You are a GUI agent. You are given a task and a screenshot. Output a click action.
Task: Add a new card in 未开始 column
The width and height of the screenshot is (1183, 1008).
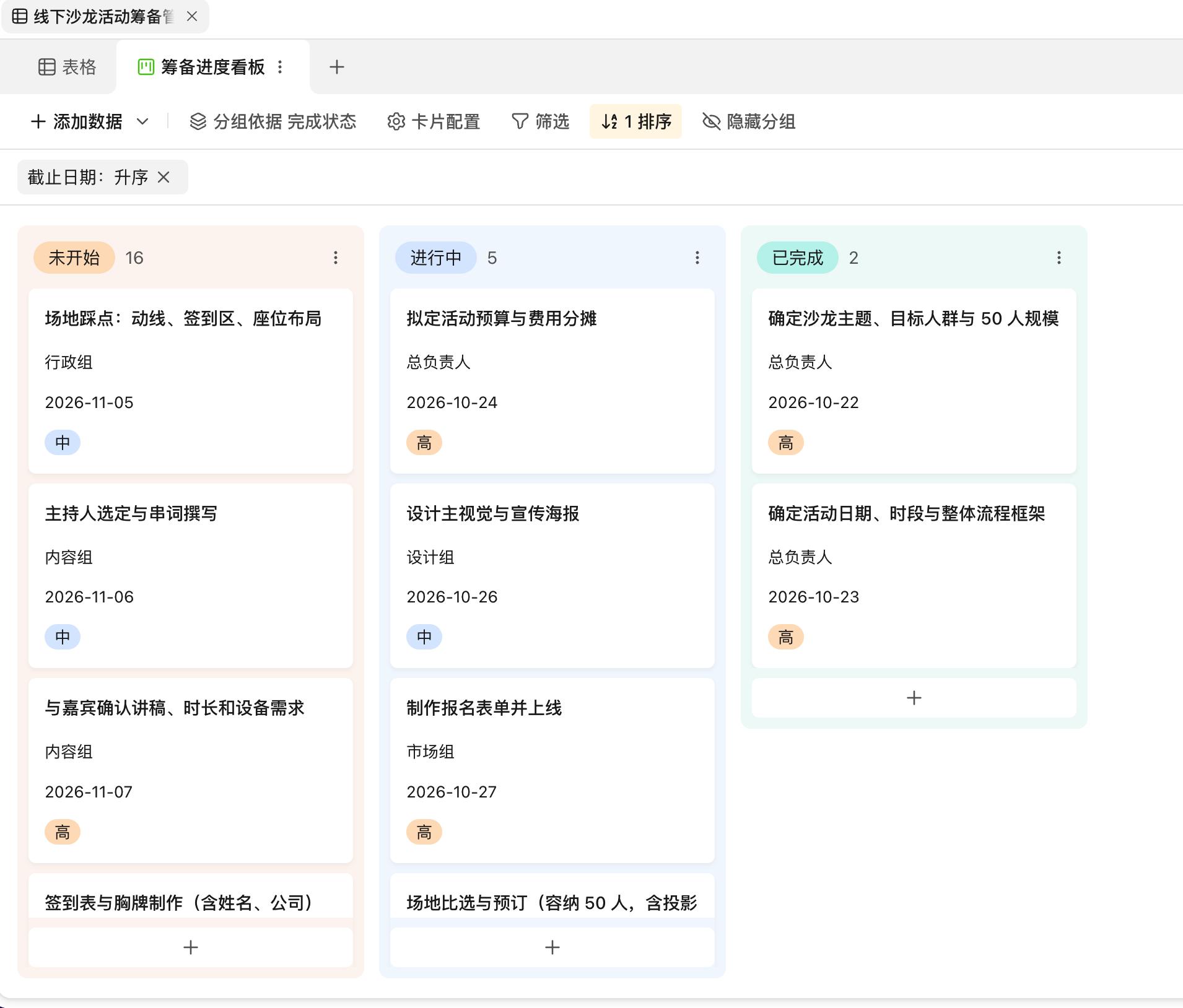click(191, 947)
